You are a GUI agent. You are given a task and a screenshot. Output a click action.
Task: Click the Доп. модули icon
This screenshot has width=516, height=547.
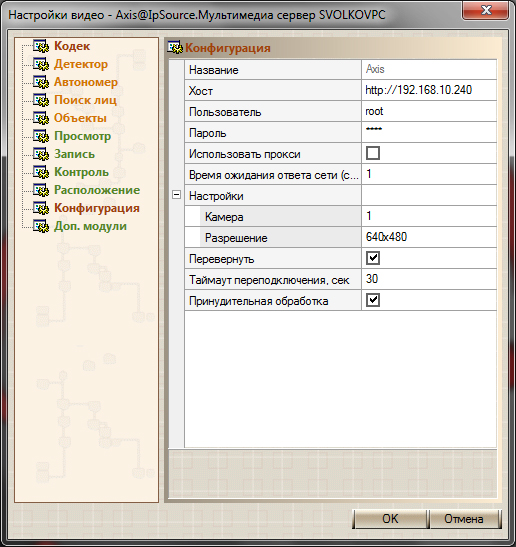pos(41,226)
